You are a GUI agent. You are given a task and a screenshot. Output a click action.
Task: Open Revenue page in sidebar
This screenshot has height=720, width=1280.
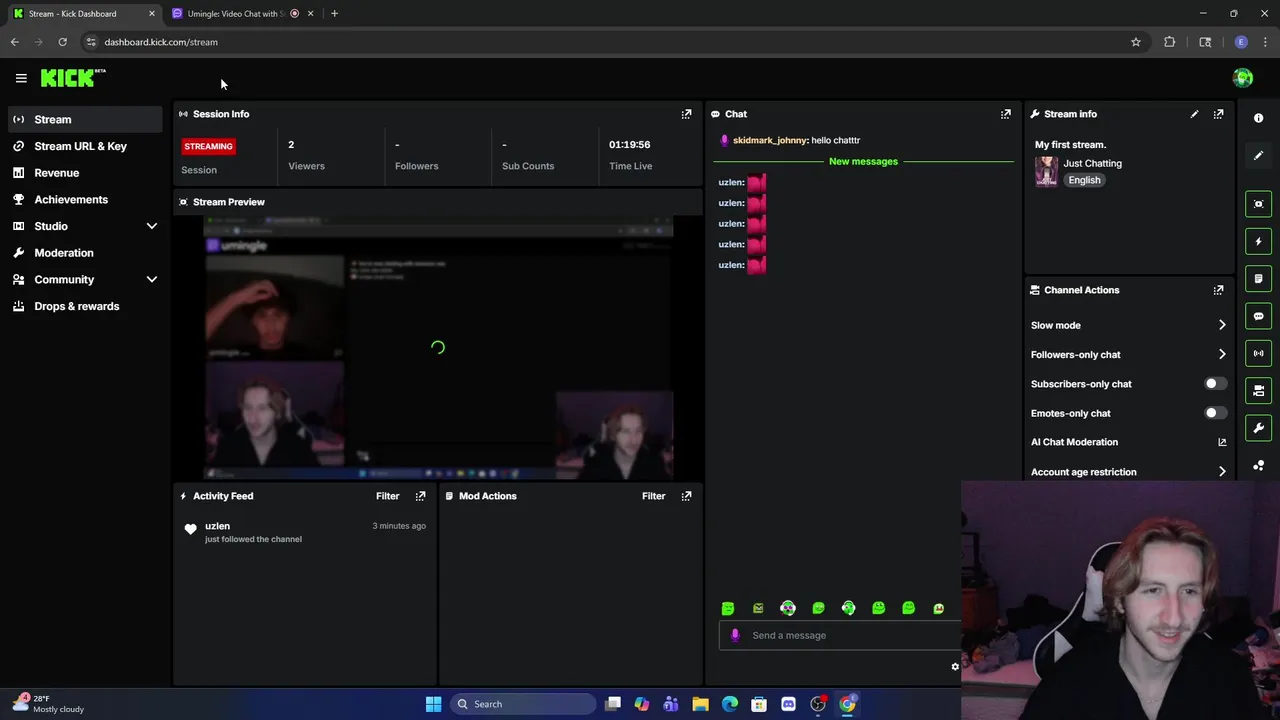coord(85,173)
